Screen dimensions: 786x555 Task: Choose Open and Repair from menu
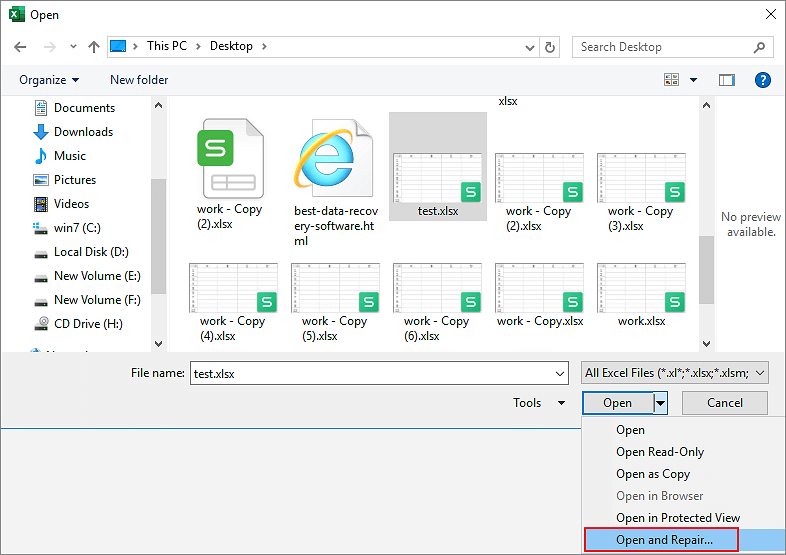point(664,540)
